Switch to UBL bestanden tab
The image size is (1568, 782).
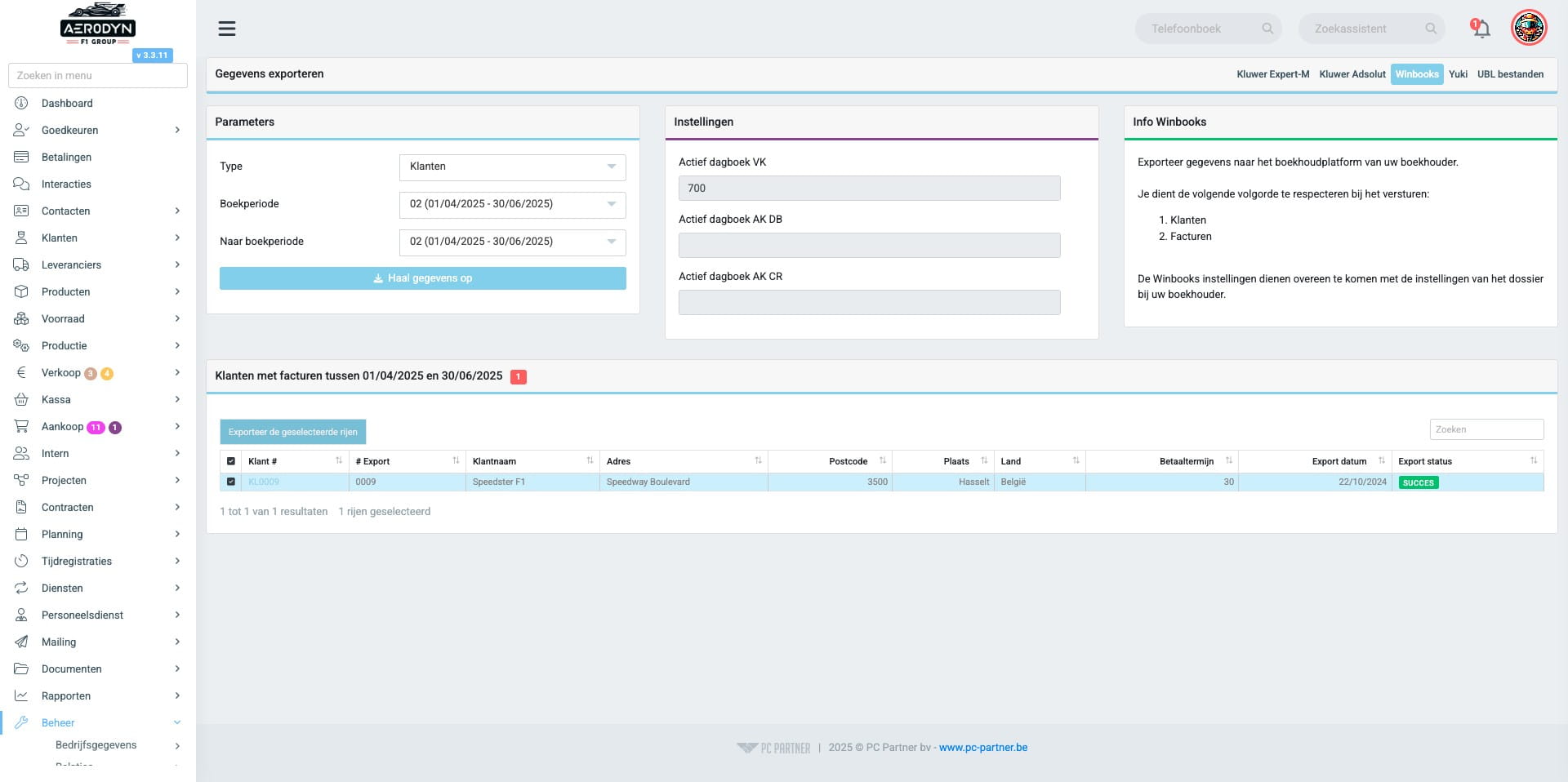pyautogui.click(x=1510, y=74)
